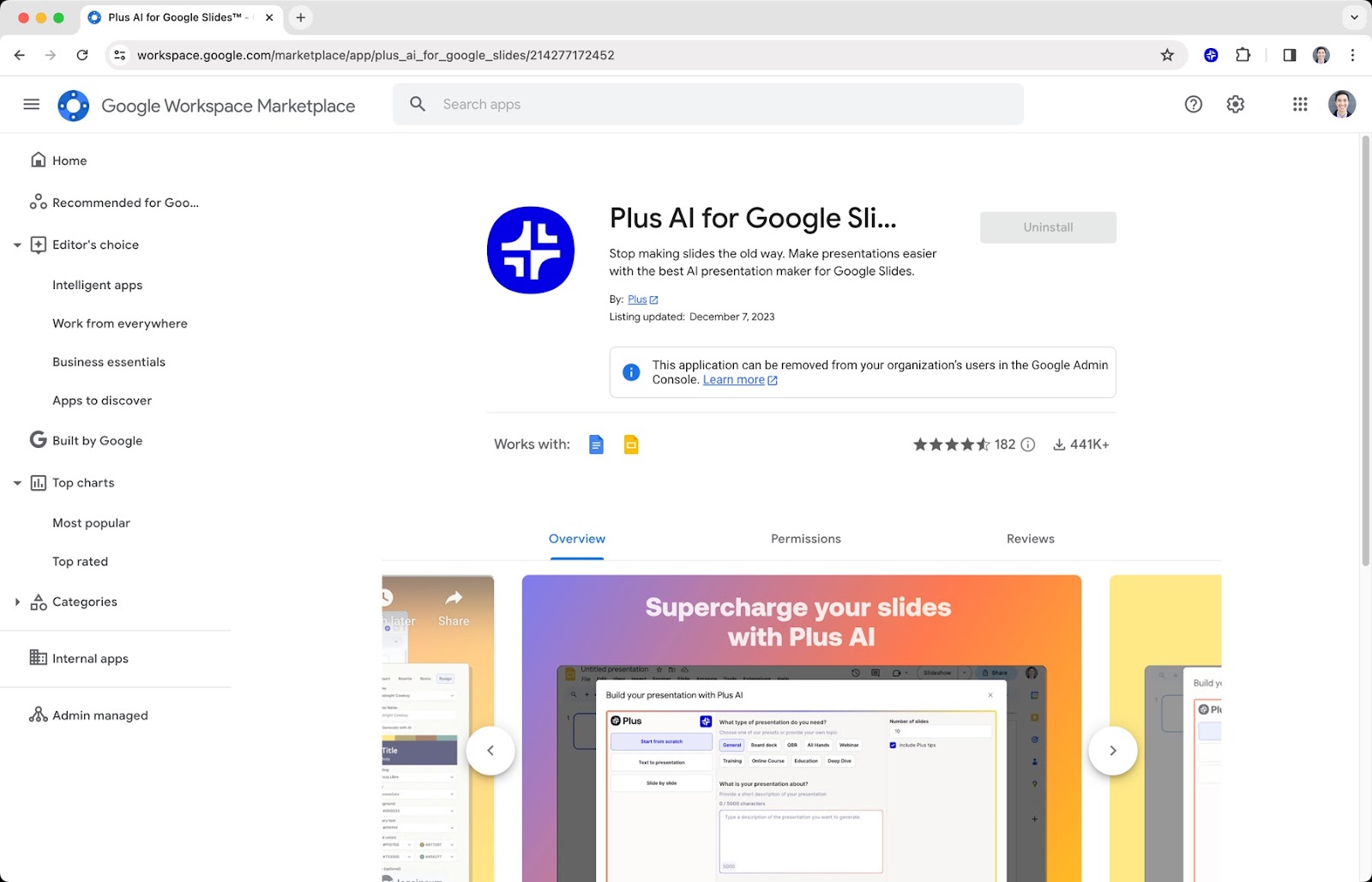Image resolution: width=1372 pixels, height=882 pixels.
Task: Open the Chrome profile avatar
Action: click(1321, 55)
